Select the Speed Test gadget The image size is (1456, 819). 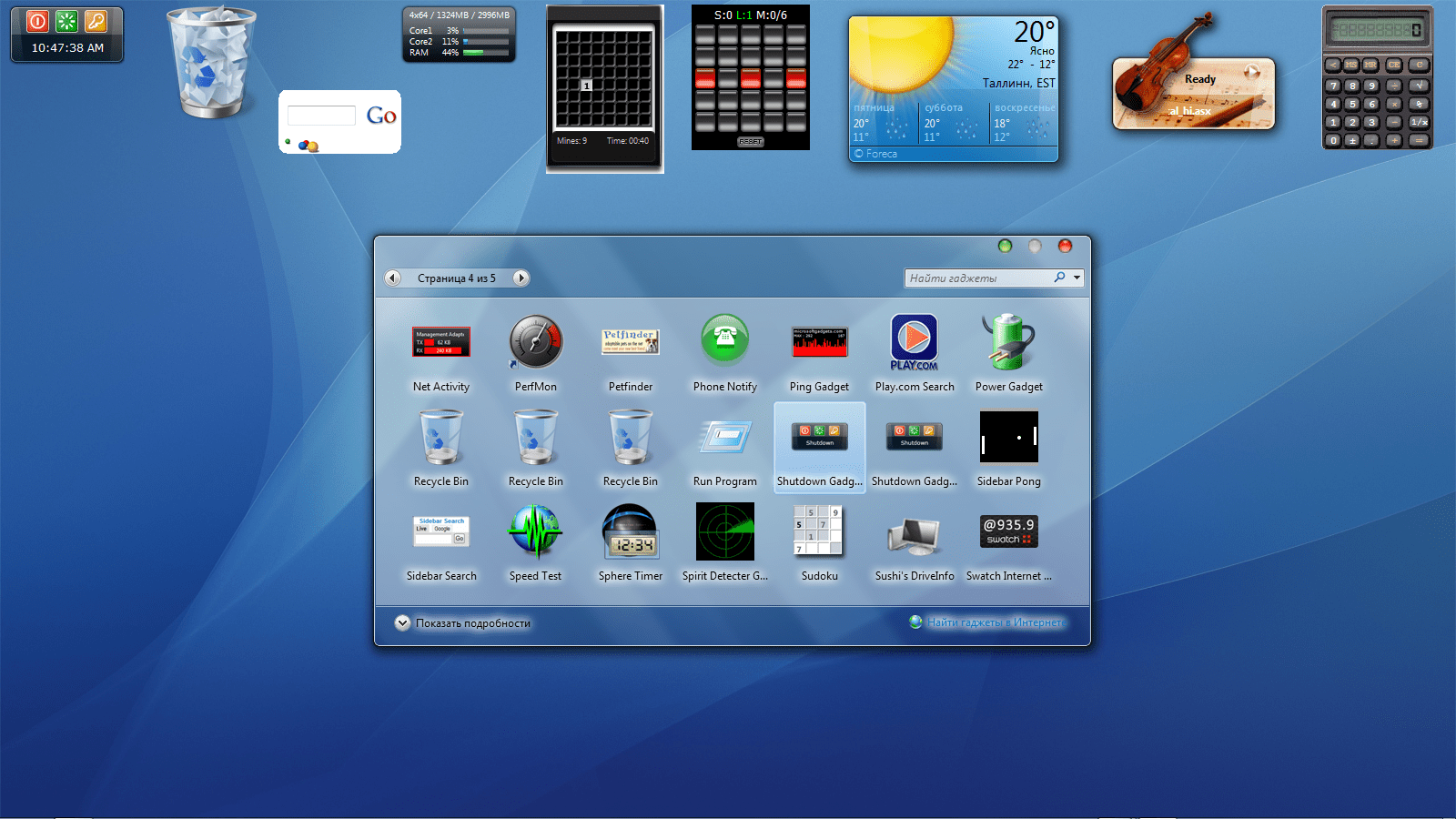[536, 544]
